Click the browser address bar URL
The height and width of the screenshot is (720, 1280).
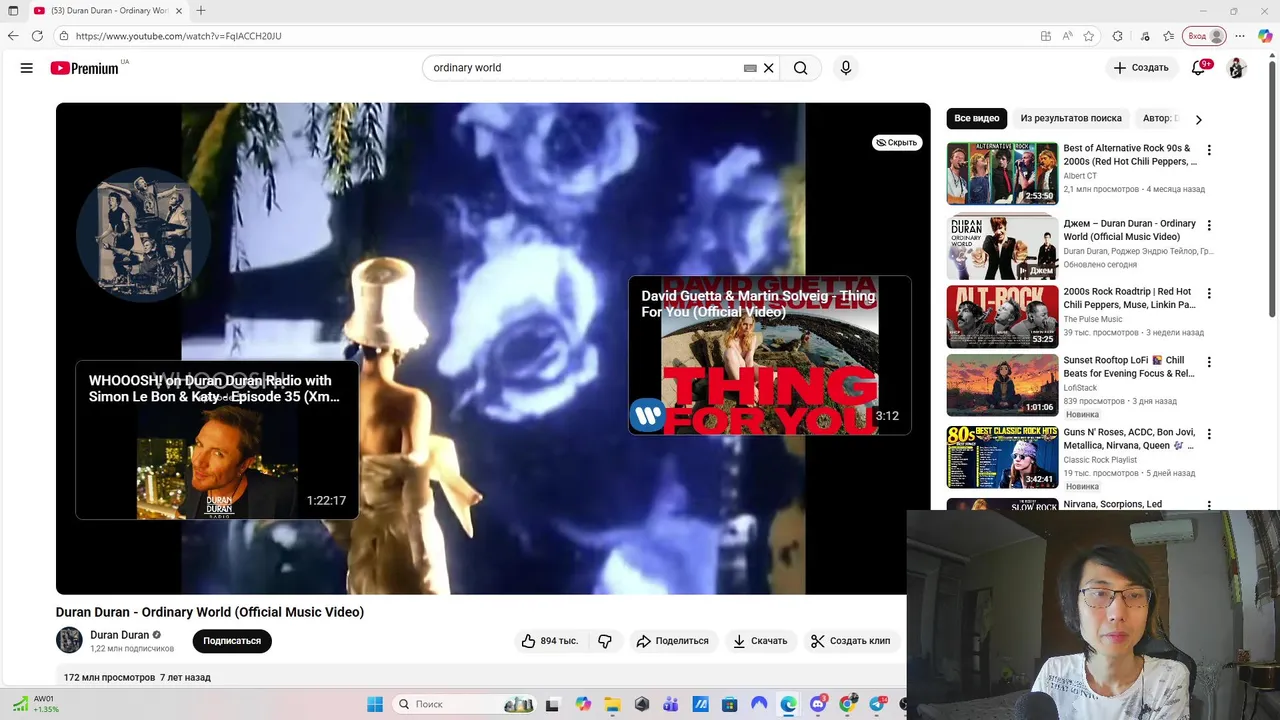179,36
